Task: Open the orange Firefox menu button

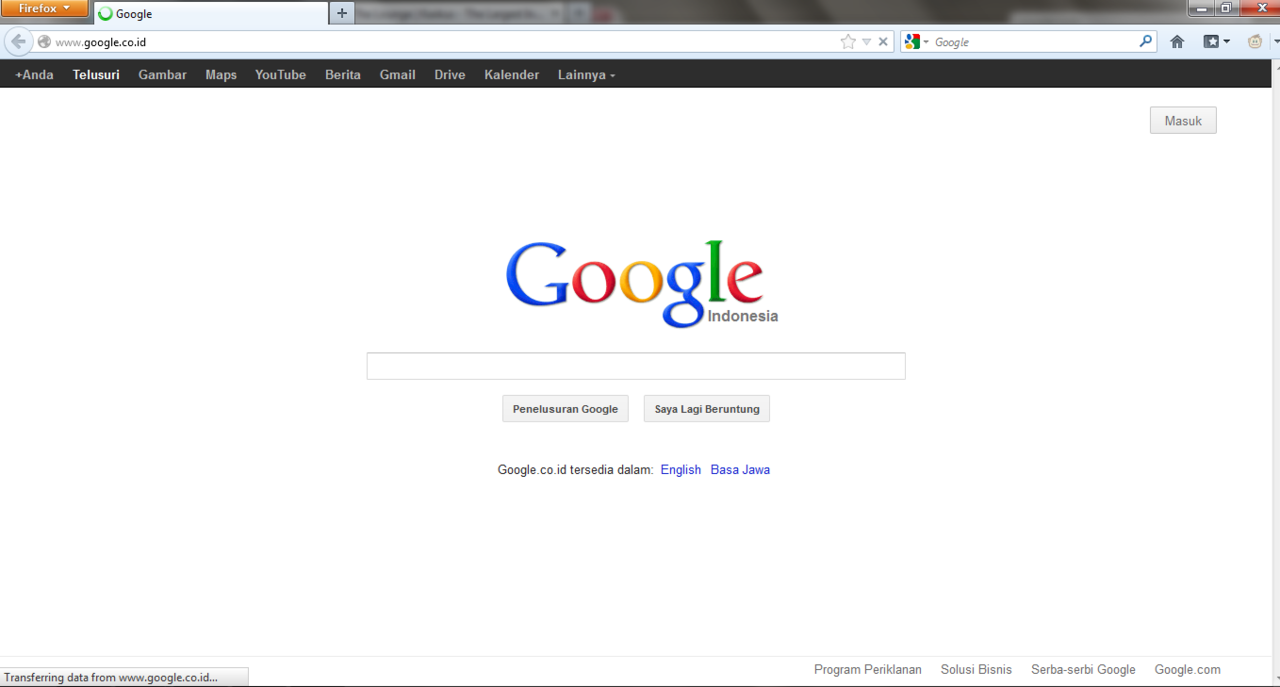Action: 45,9
